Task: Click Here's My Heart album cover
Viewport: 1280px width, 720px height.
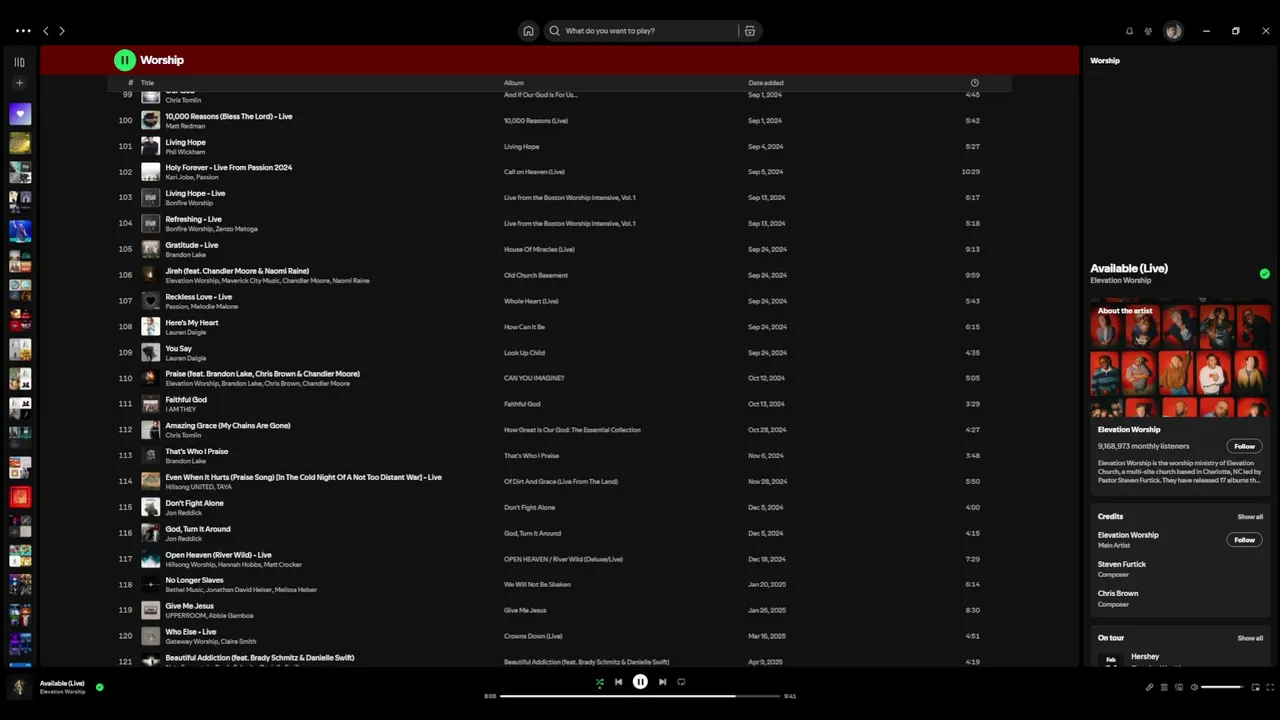Action: click(x=150, y=326)
